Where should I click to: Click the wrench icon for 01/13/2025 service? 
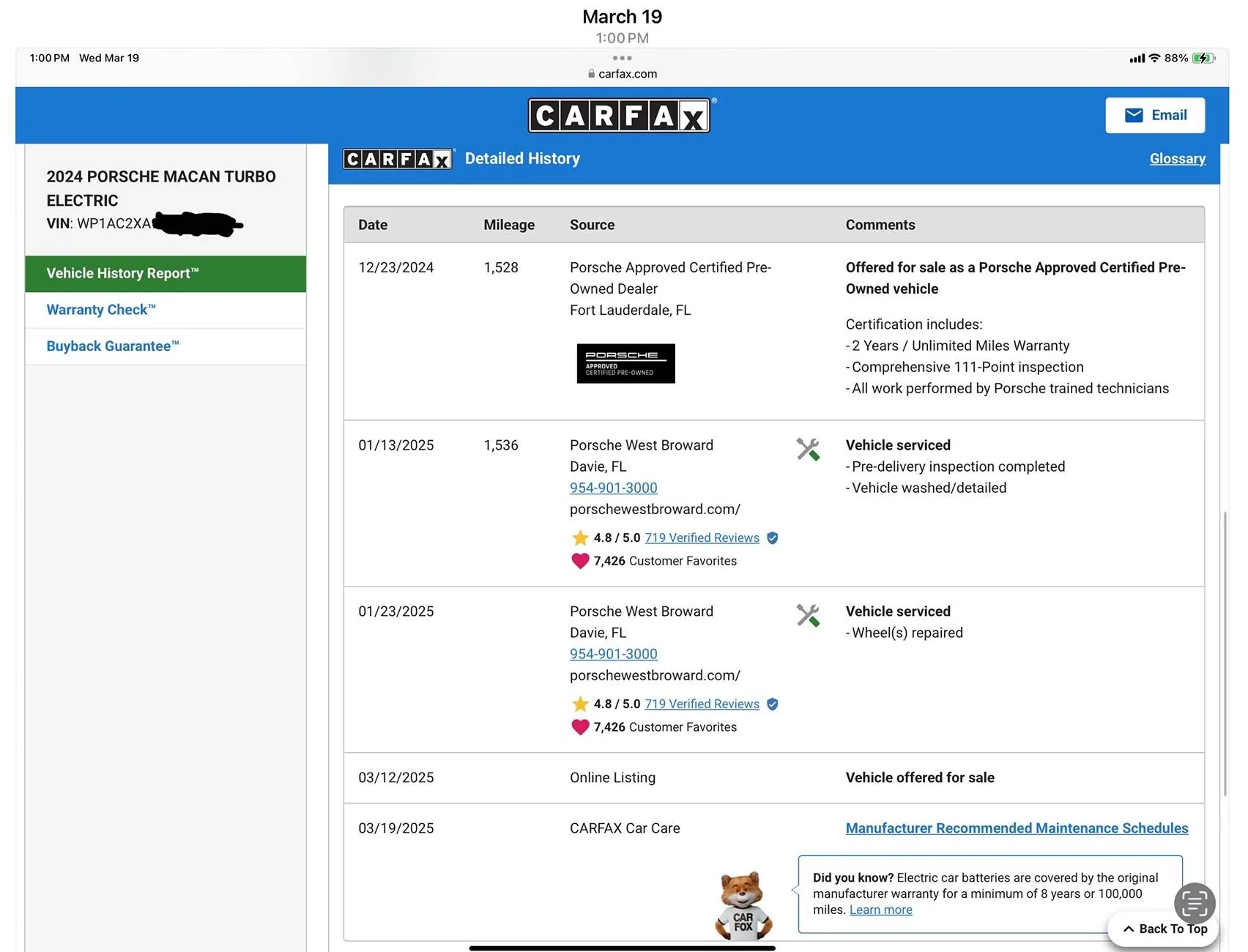[x=807, y=449]
